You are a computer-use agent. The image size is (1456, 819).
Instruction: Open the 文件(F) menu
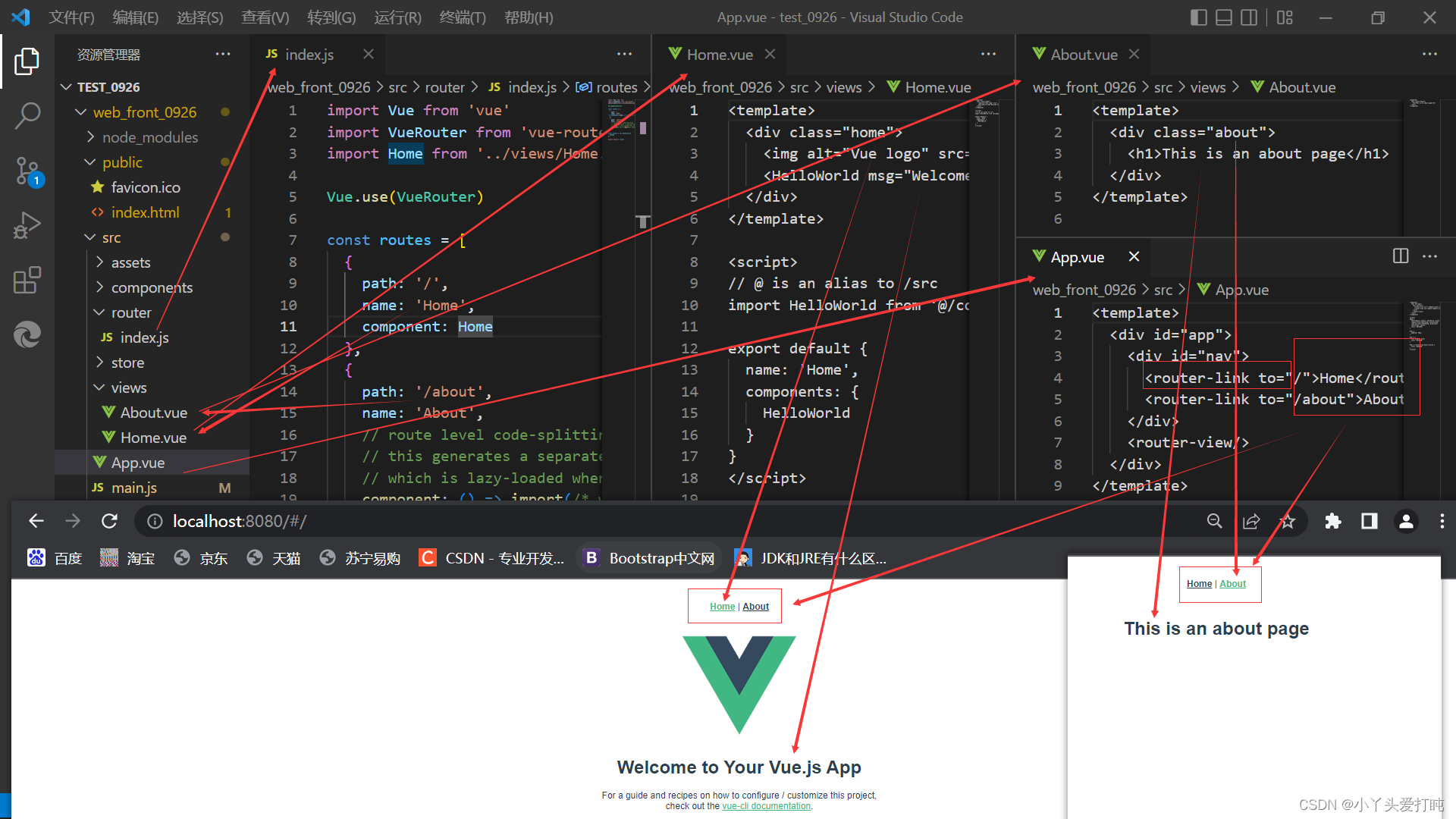pyautogui.click(x=72, y=17)
